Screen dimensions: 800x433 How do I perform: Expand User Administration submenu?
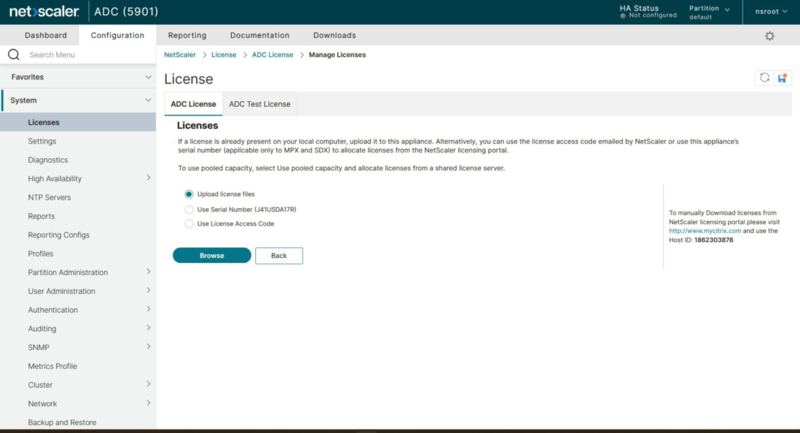coord(148,291)
